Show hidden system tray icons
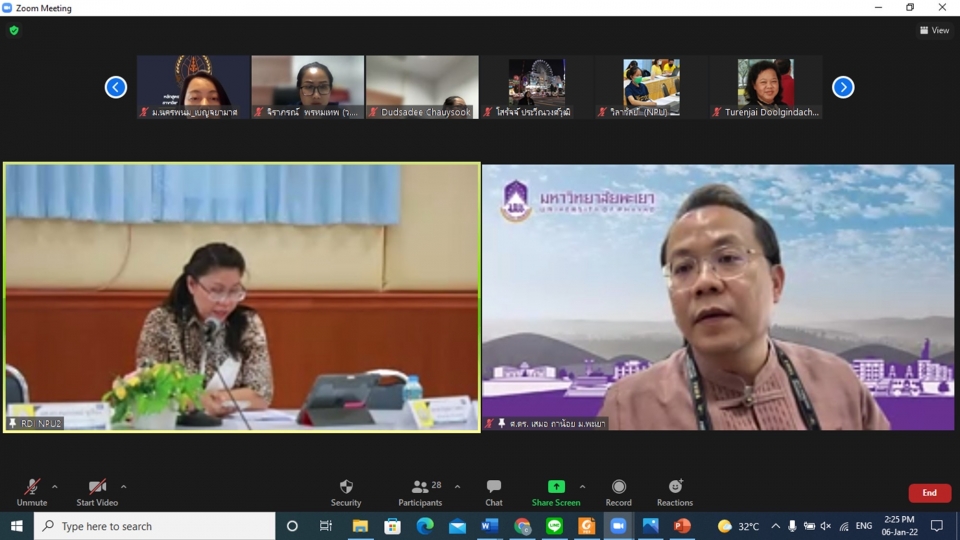The image size is (960, 540). click(x=776, y=526)
